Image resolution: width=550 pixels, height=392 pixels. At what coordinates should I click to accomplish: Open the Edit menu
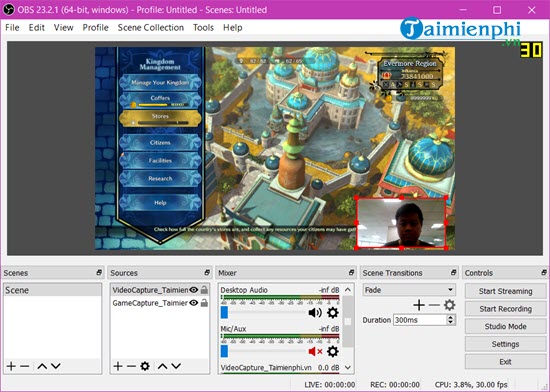pyautogui.click(x=36, y=28)
